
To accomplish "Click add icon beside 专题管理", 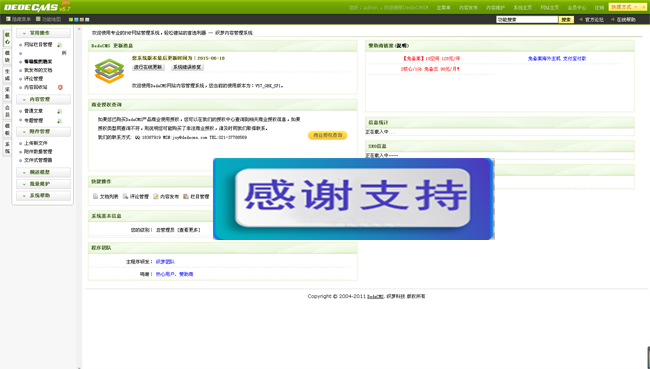I will [59, 121].
